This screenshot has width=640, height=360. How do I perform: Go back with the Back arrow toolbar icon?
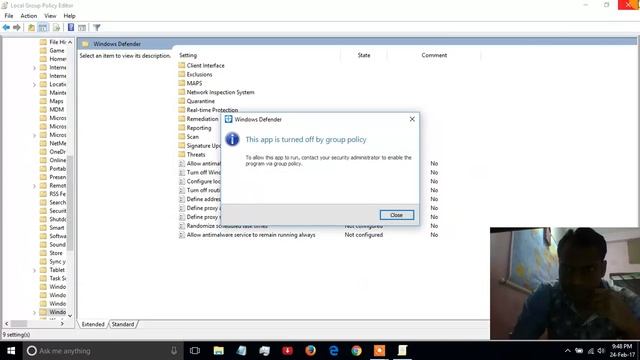click(x=6, y=28)
